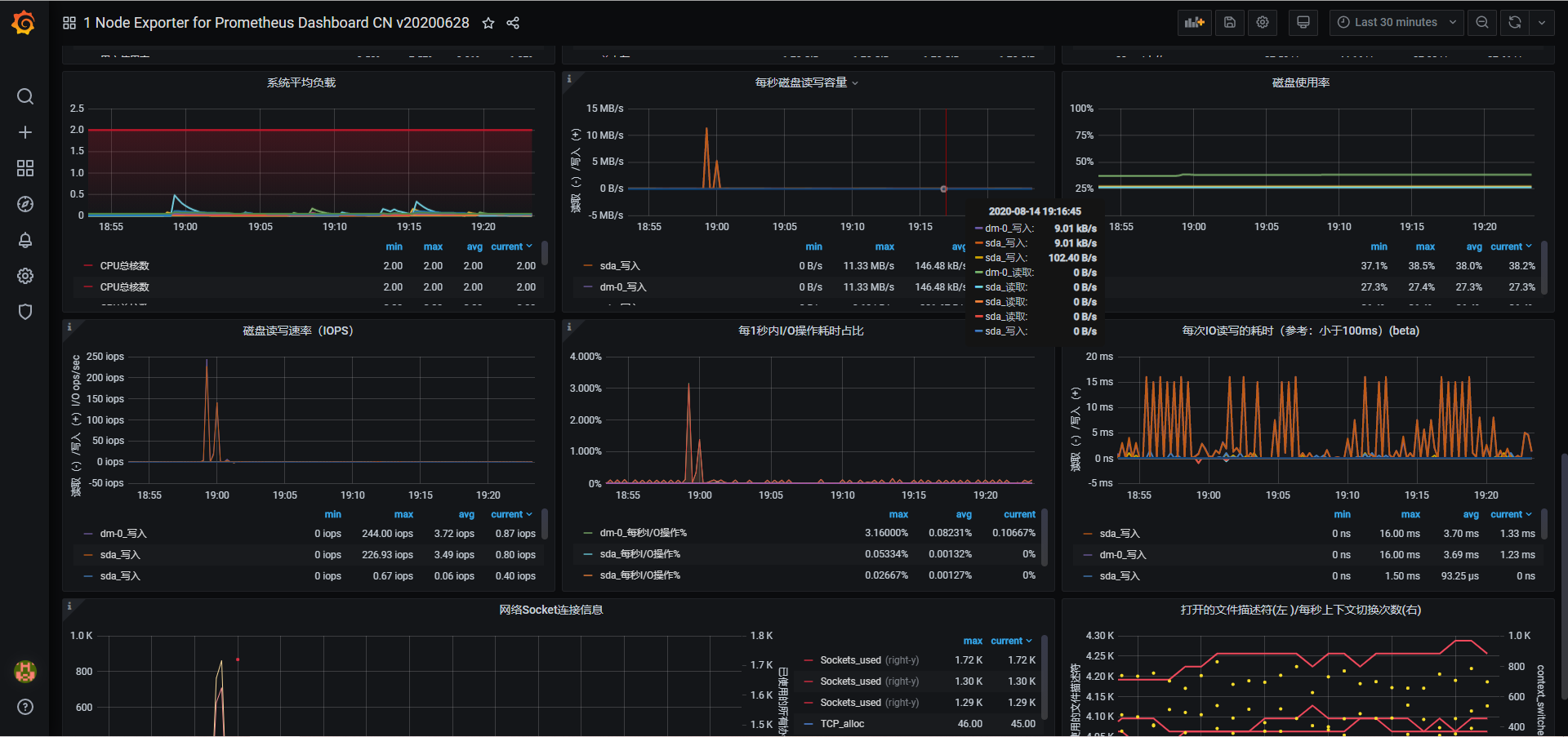Sort Socket panel legend by current
Viewport: 1568px width, 737px height.
[x=1011, y=641]
